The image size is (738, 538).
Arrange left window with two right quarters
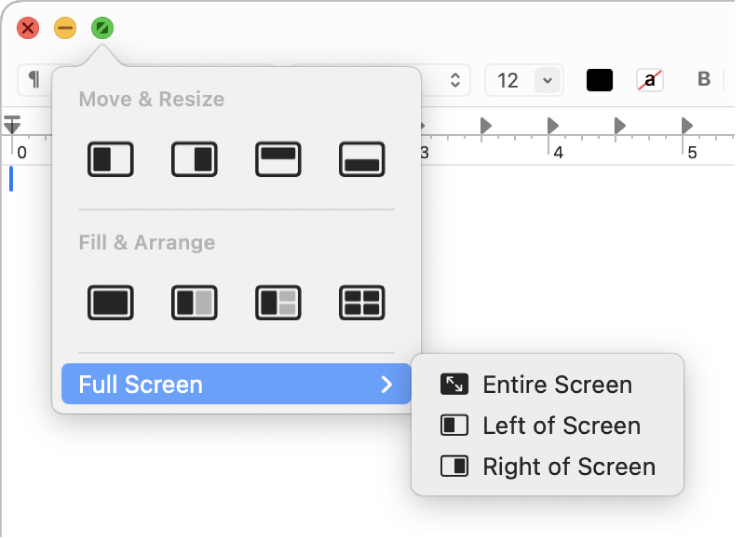pos(278,302)
